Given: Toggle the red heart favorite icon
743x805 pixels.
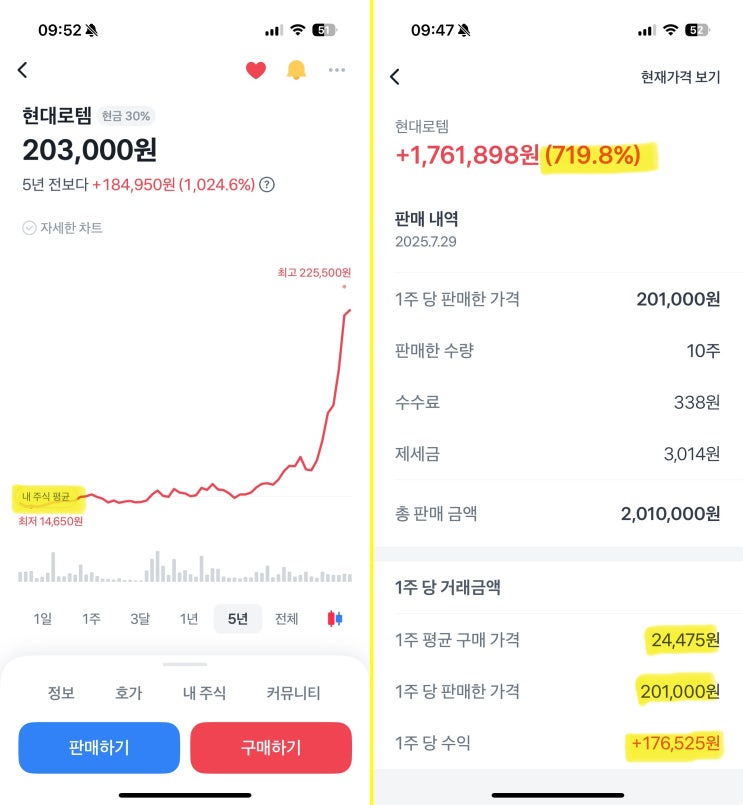Looking at the screenshot, I should coord(256,70).
